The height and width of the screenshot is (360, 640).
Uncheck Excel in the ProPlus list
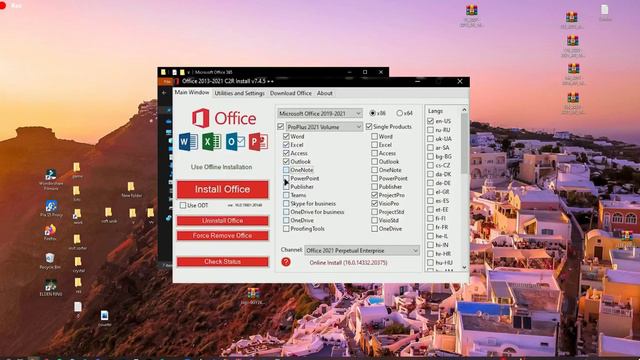pyautogui.click(x=286, y=145)
